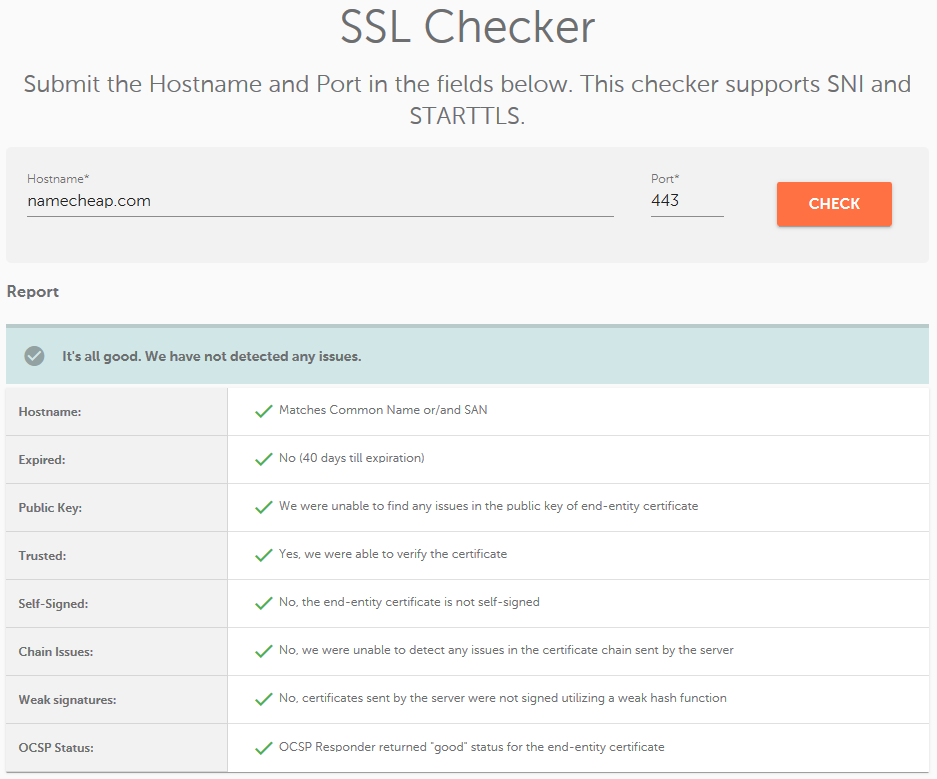
Task: Click green checkmark in the Expired row
Action: coord(264,459)
